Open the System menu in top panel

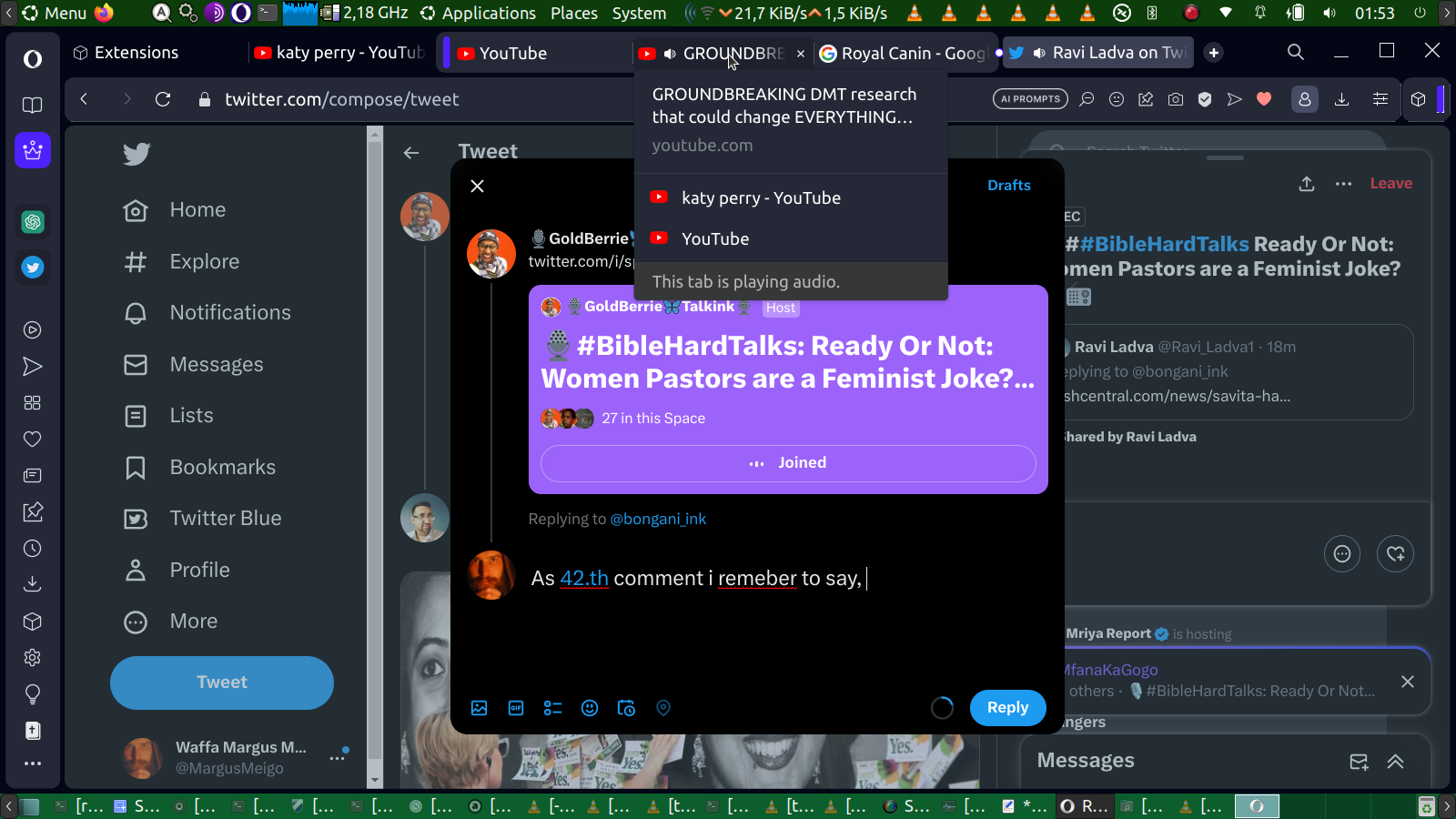pyautogui.click(x=639, y=13)
